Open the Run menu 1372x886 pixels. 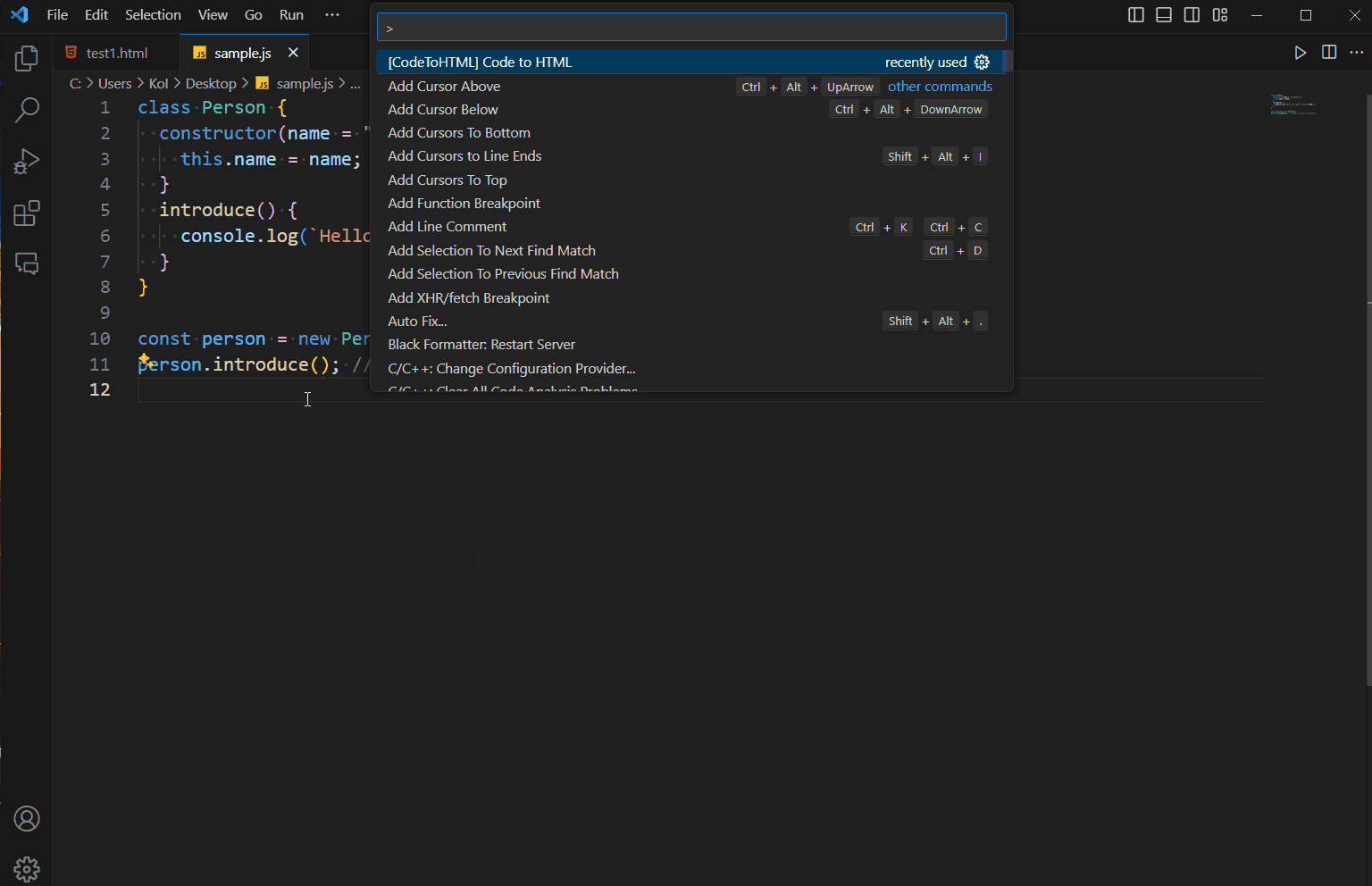click(291, 15)
